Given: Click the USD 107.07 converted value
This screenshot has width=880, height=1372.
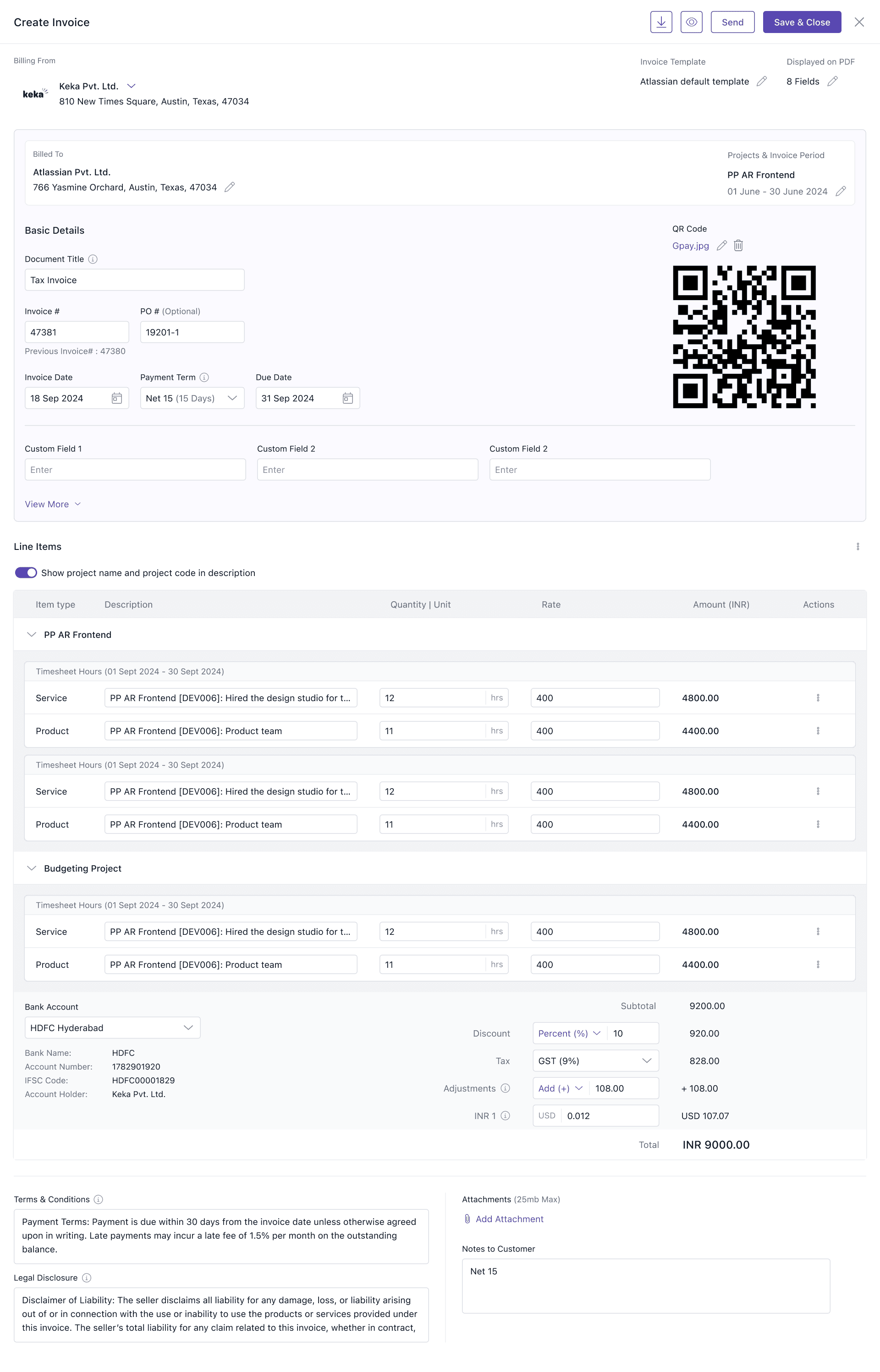Looking at the screenshot, I should click(705, 1115).
